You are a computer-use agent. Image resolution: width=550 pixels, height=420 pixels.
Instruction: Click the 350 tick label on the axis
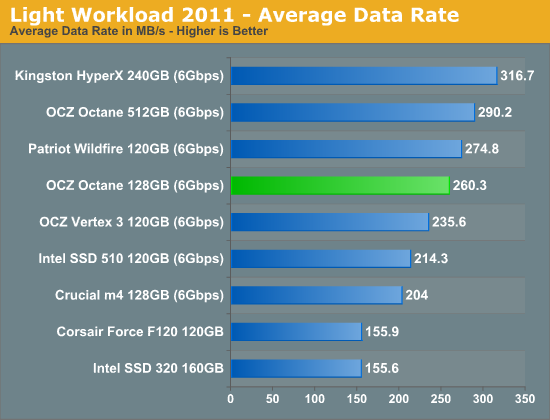click(x=525, y=399)
